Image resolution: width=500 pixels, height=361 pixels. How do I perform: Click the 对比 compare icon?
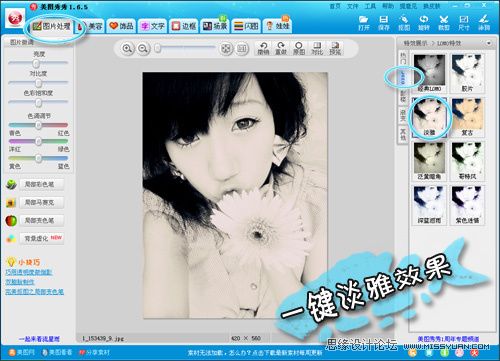click(x=317, y=49)
